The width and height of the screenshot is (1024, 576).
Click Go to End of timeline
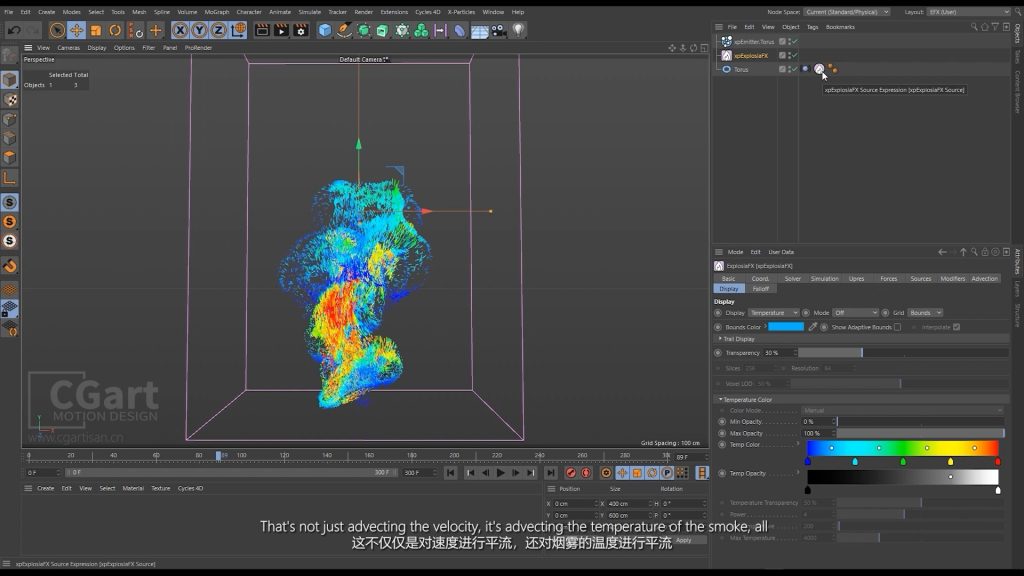[551, 472]
